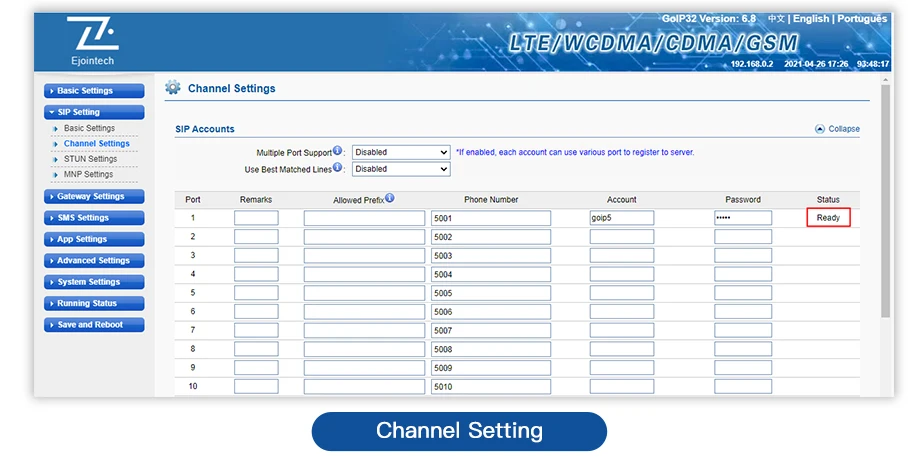Open the Multiple Port Support dropdown
The image size is (920, 459).
tap(401, 152)
